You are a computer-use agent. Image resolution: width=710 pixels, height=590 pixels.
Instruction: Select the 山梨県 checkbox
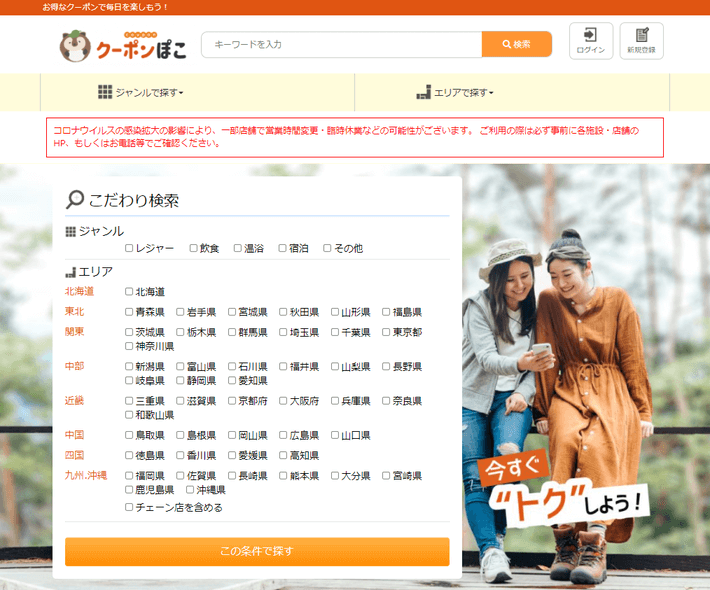335,366
